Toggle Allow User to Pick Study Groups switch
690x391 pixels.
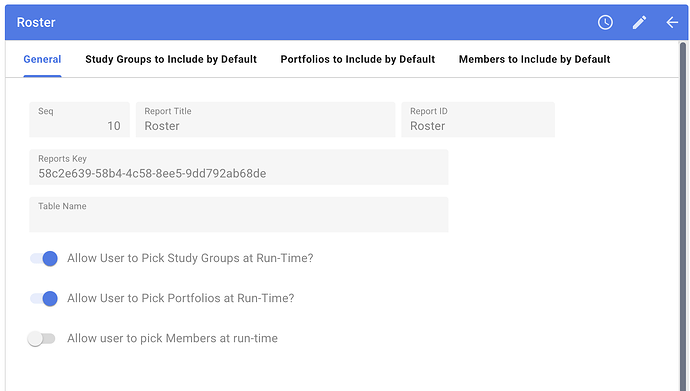pyautogui.click(x=44, y=258)
